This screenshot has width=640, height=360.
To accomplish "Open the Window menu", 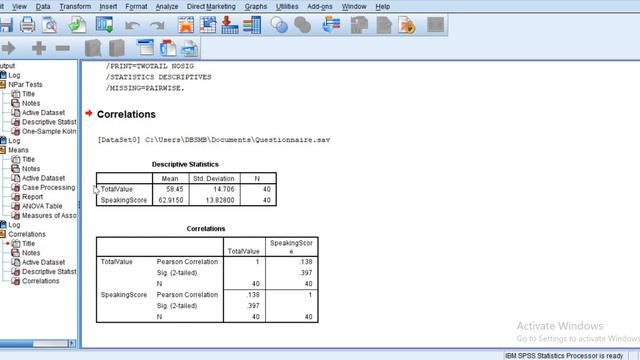I will 354,7.
